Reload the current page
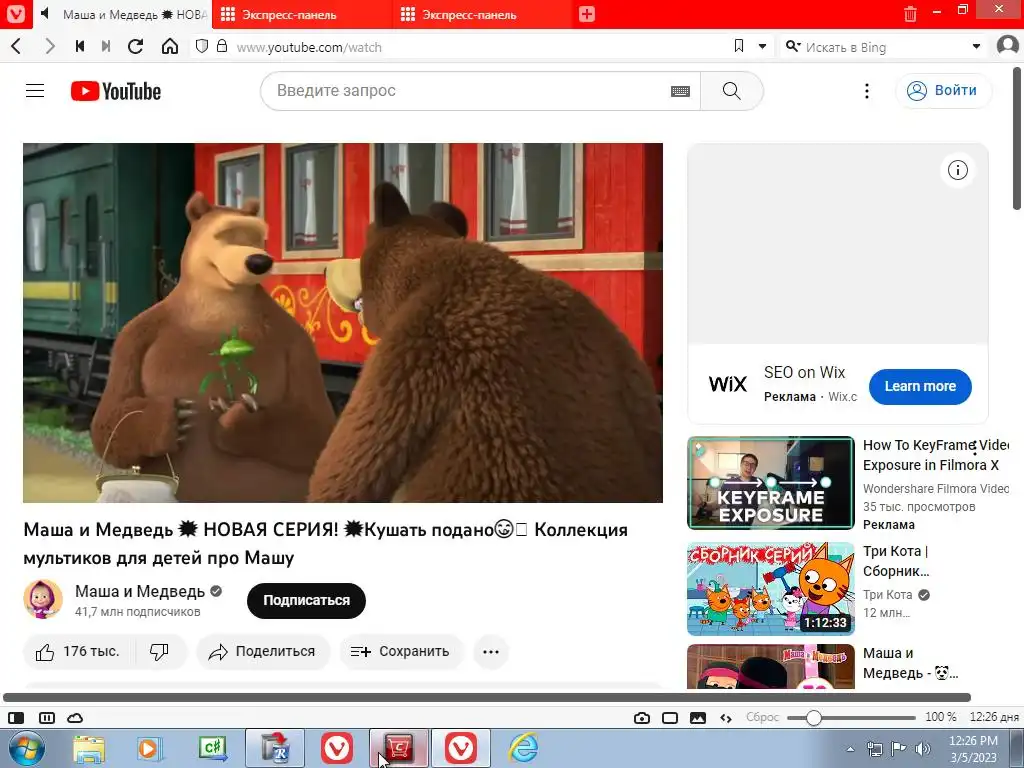The height and width of the screenshot is (768, 1024). pyautogui.click(x=135, y=46)
